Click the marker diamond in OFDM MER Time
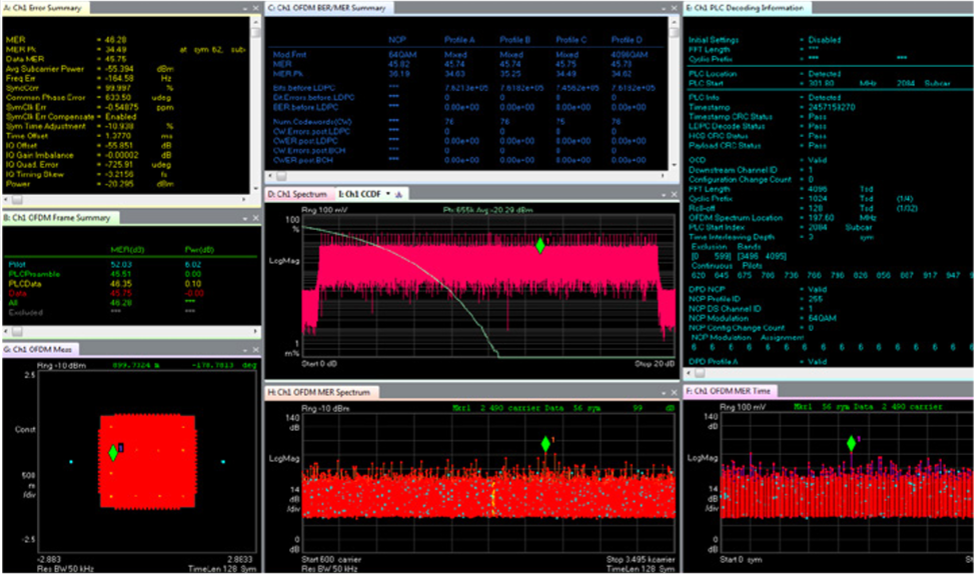This screenshot has width=975, height=574. click(851, 443)
